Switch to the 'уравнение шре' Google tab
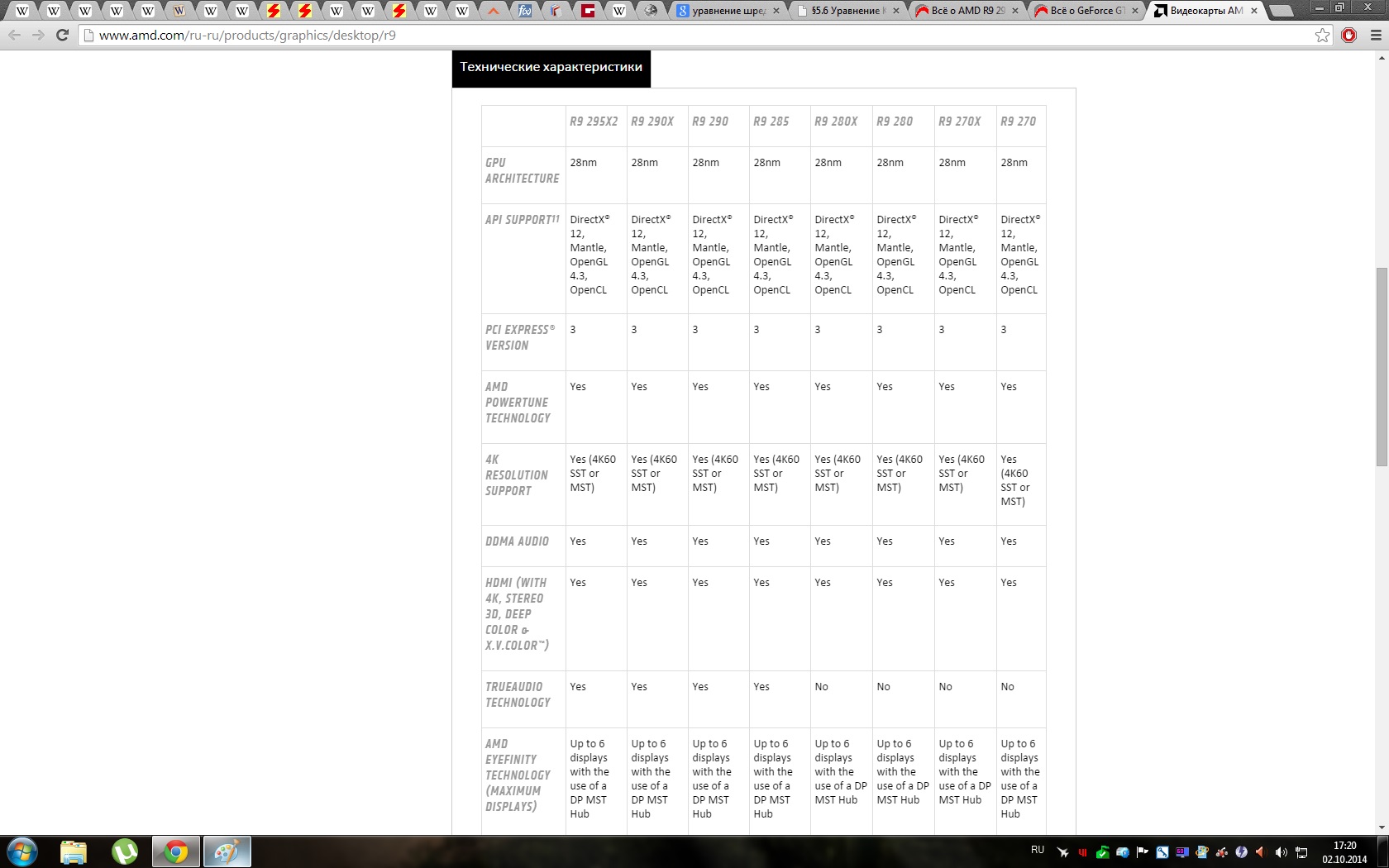 pyautogui.click(x=728, y=11)
